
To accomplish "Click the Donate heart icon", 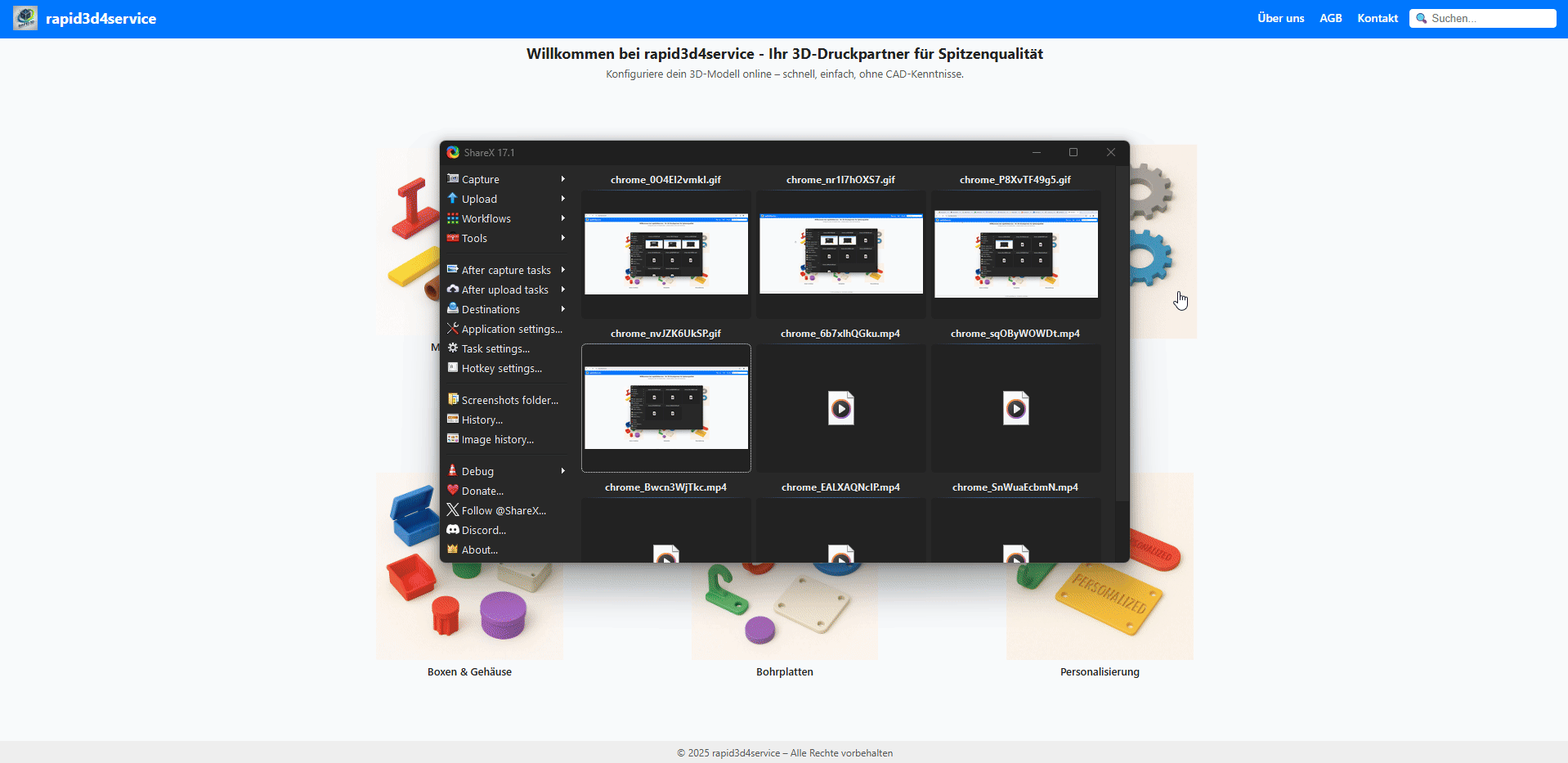I will (453, 490).
